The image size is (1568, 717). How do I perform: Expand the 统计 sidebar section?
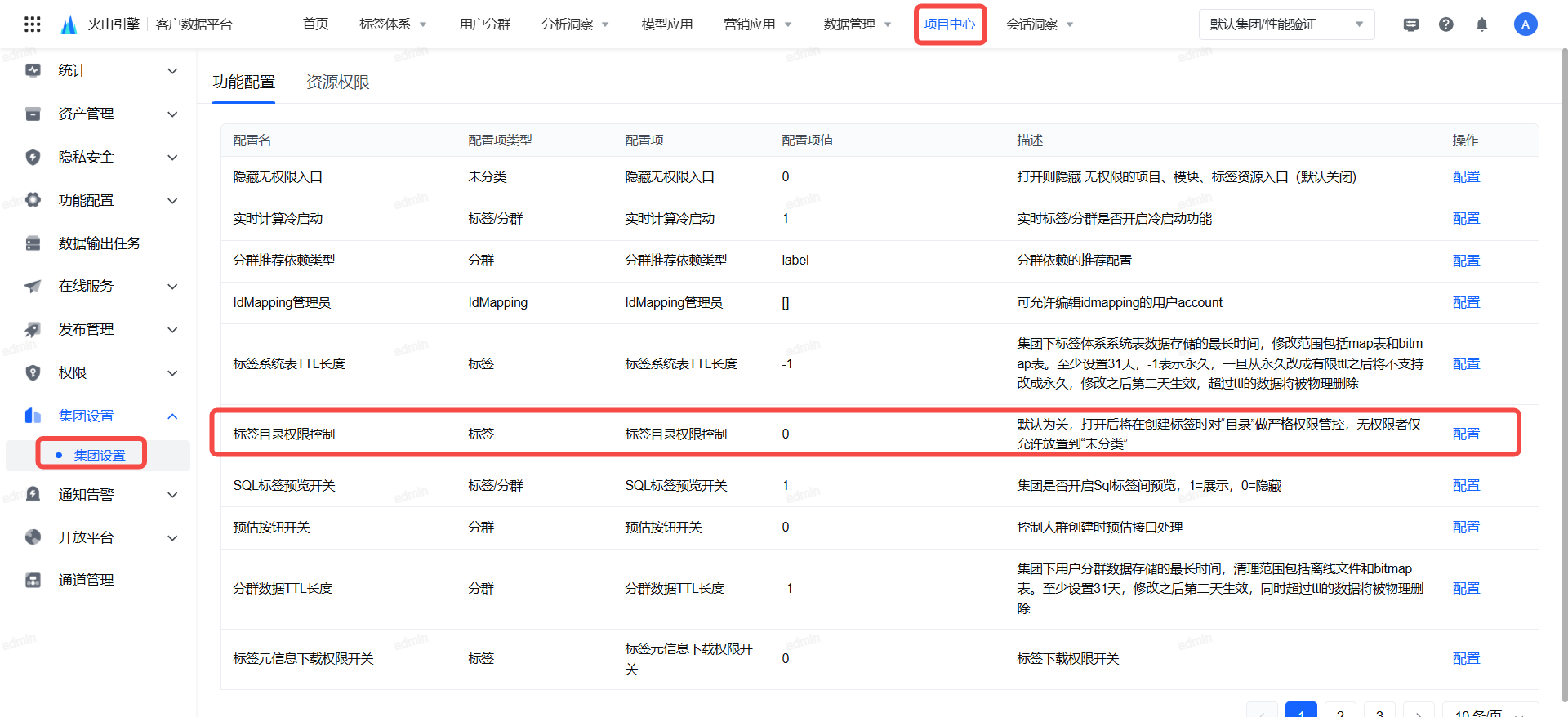coord(172,71)
